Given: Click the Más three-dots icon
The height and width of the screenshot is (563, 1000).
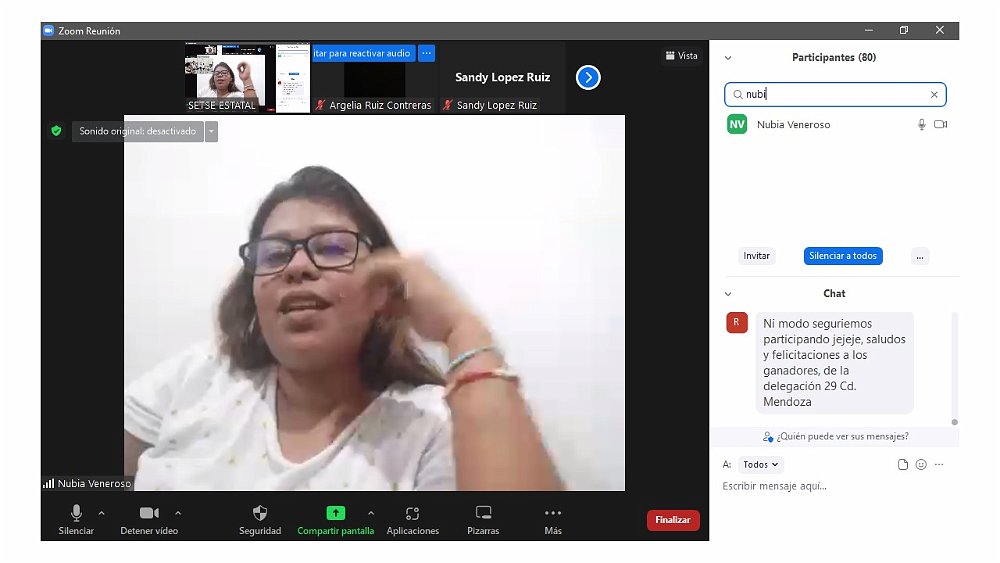Looking at the screenshot, I should coord(553,513).
